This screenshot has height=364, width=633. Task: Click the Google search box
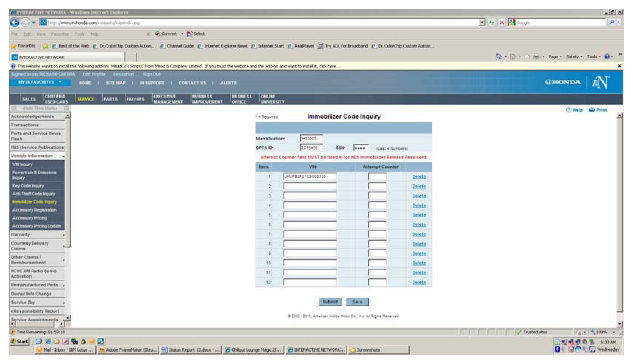[560, 23]
